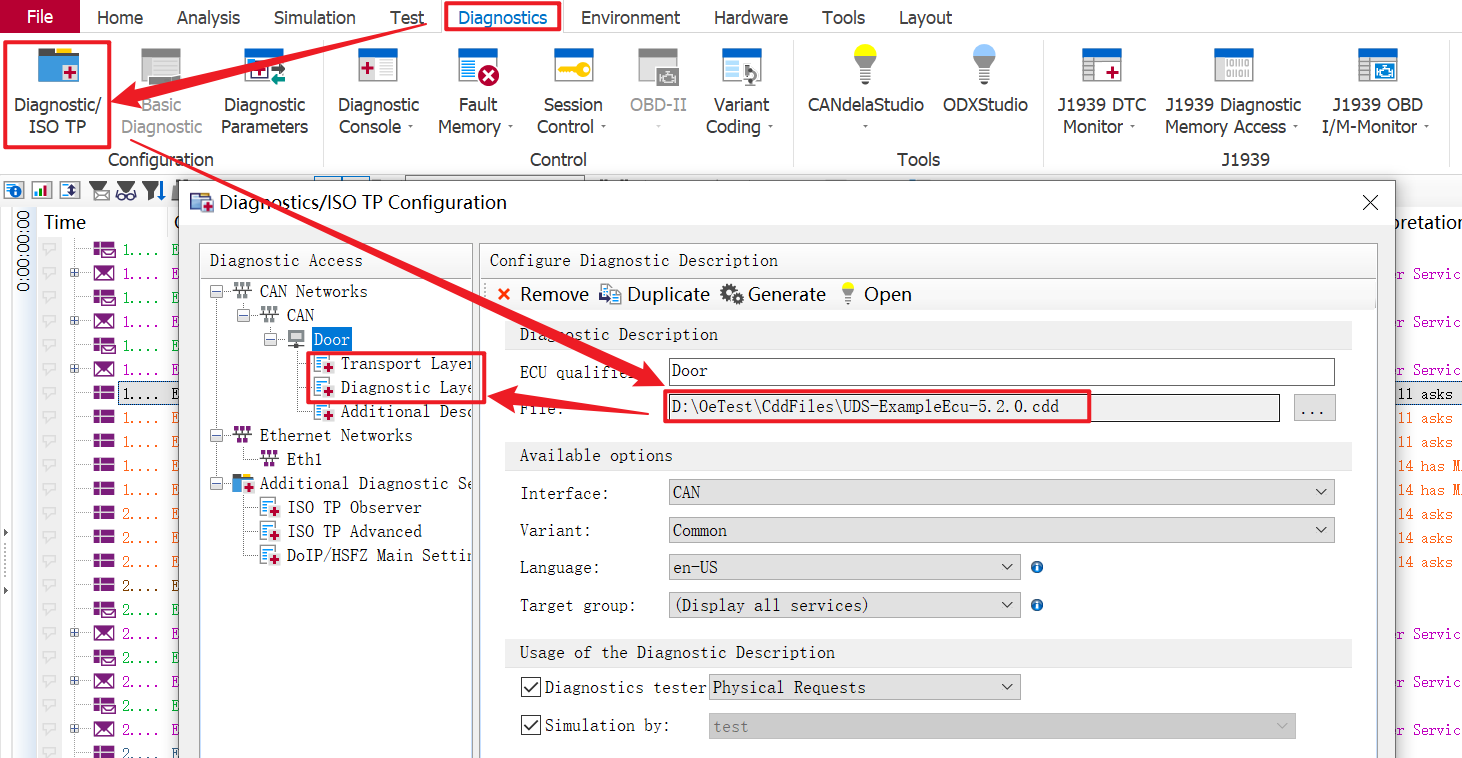The image size is (1462, 758).
Task: Open Diagnostic Parameters in the ribbon
Action: coord(264,92)
